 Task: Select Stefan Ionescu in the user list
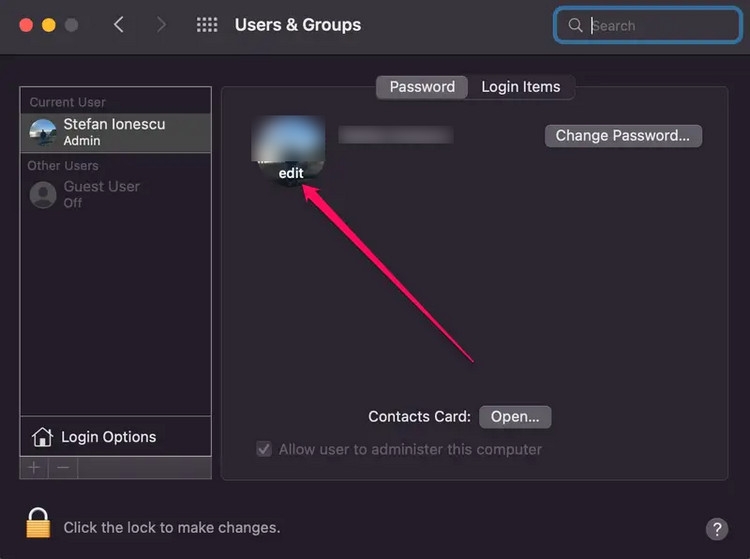115,132
